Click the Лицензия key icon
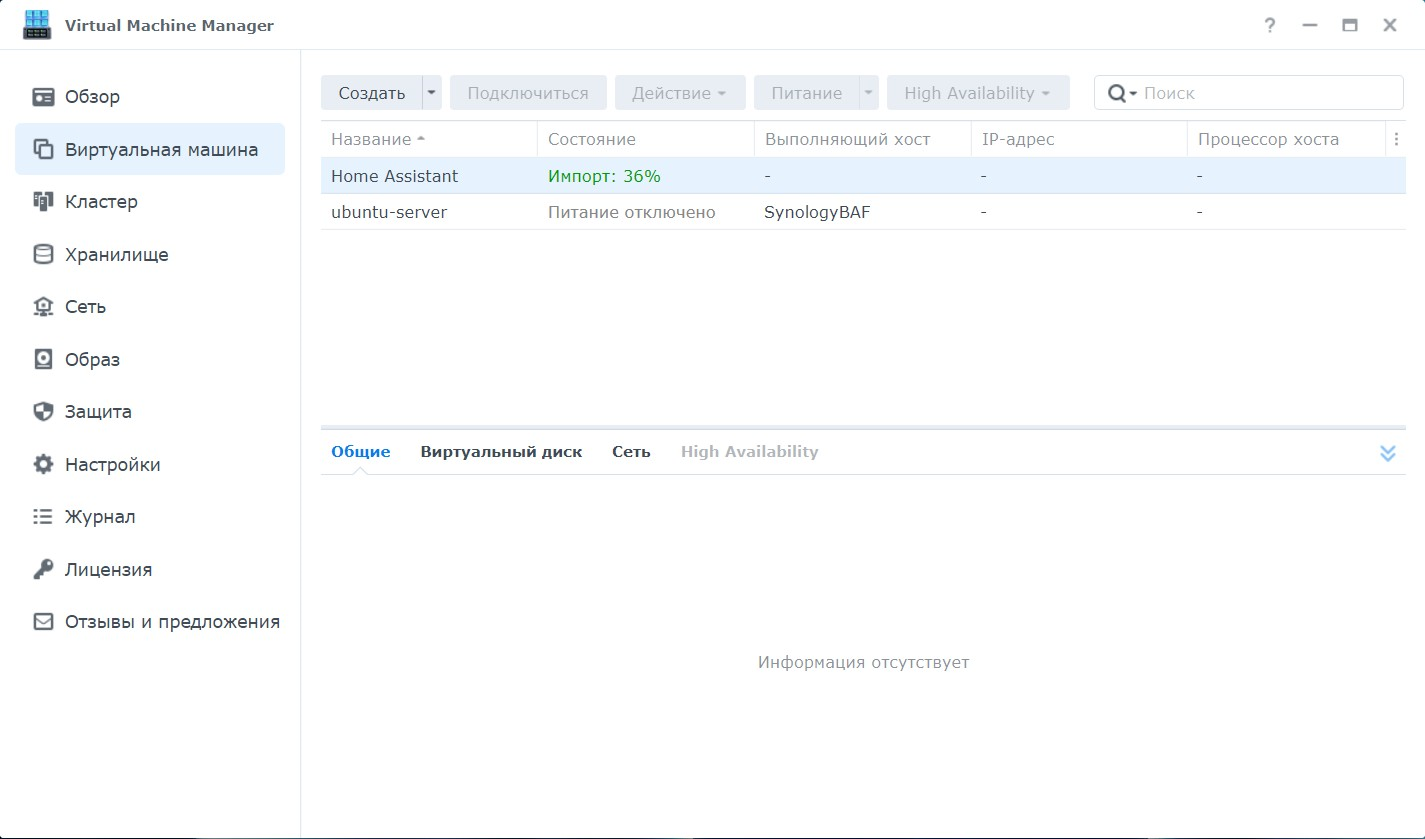This screenshot has height=839, width=1425. [43, 569]
